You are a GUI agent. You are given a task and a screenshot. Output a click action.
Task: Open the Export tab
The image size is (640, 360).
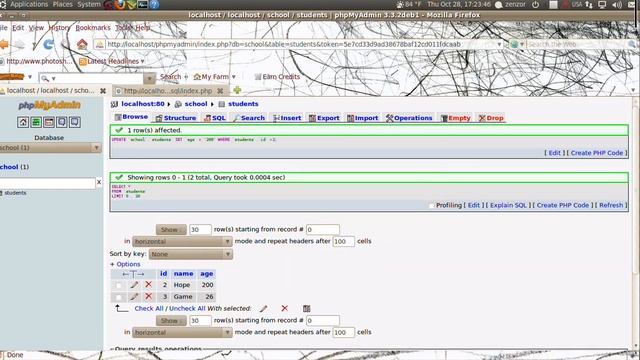324,118
